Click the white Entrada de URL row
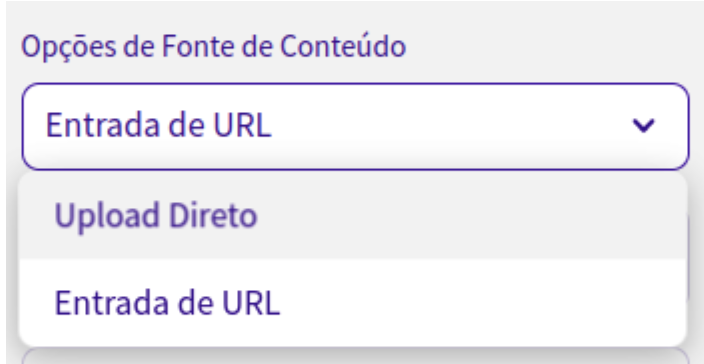This screenshot has width=704, height=364. [x=353, y=303]
